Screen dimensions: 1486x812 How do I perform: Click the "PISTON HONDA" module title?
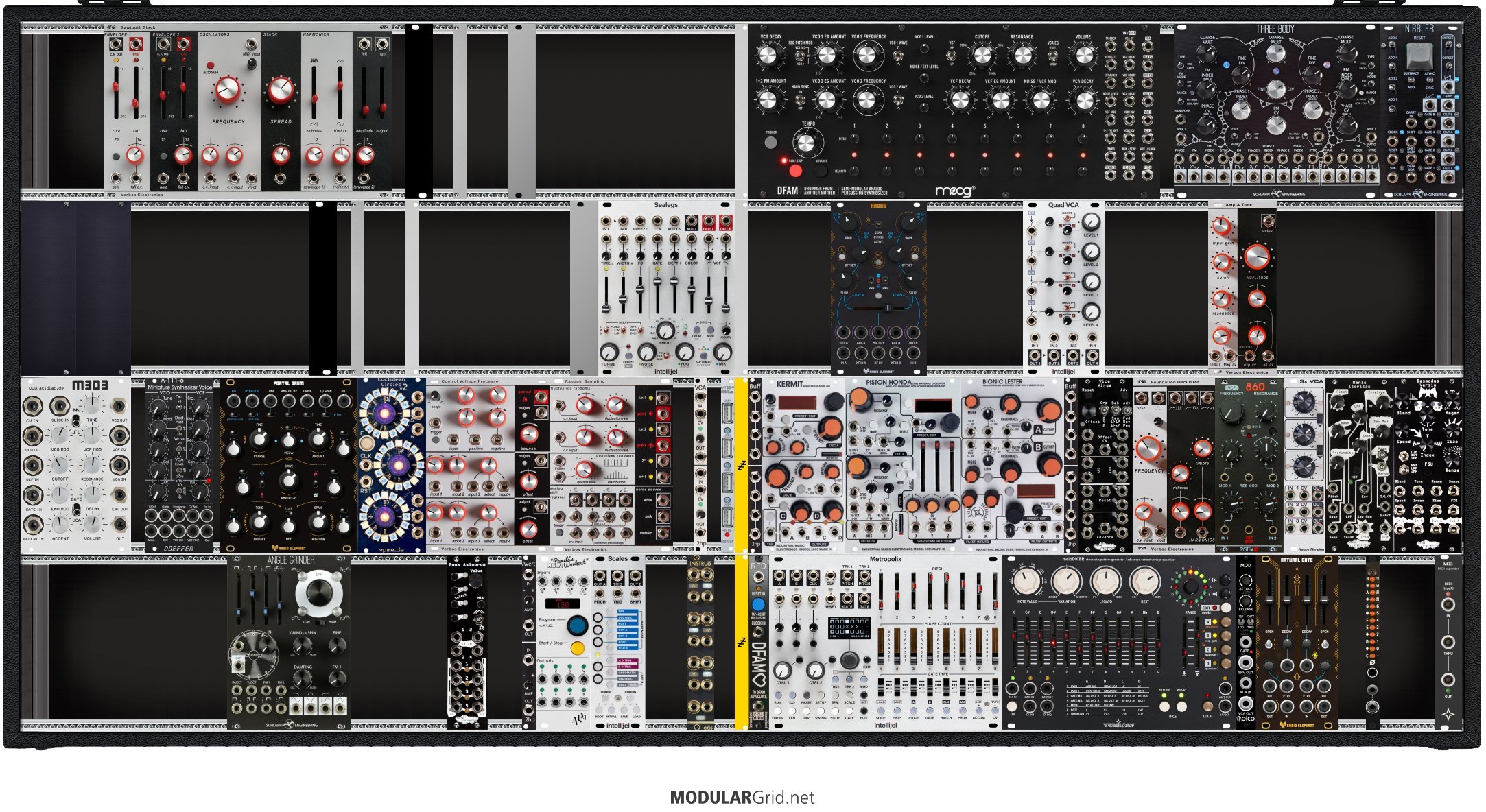pos(888,383)
